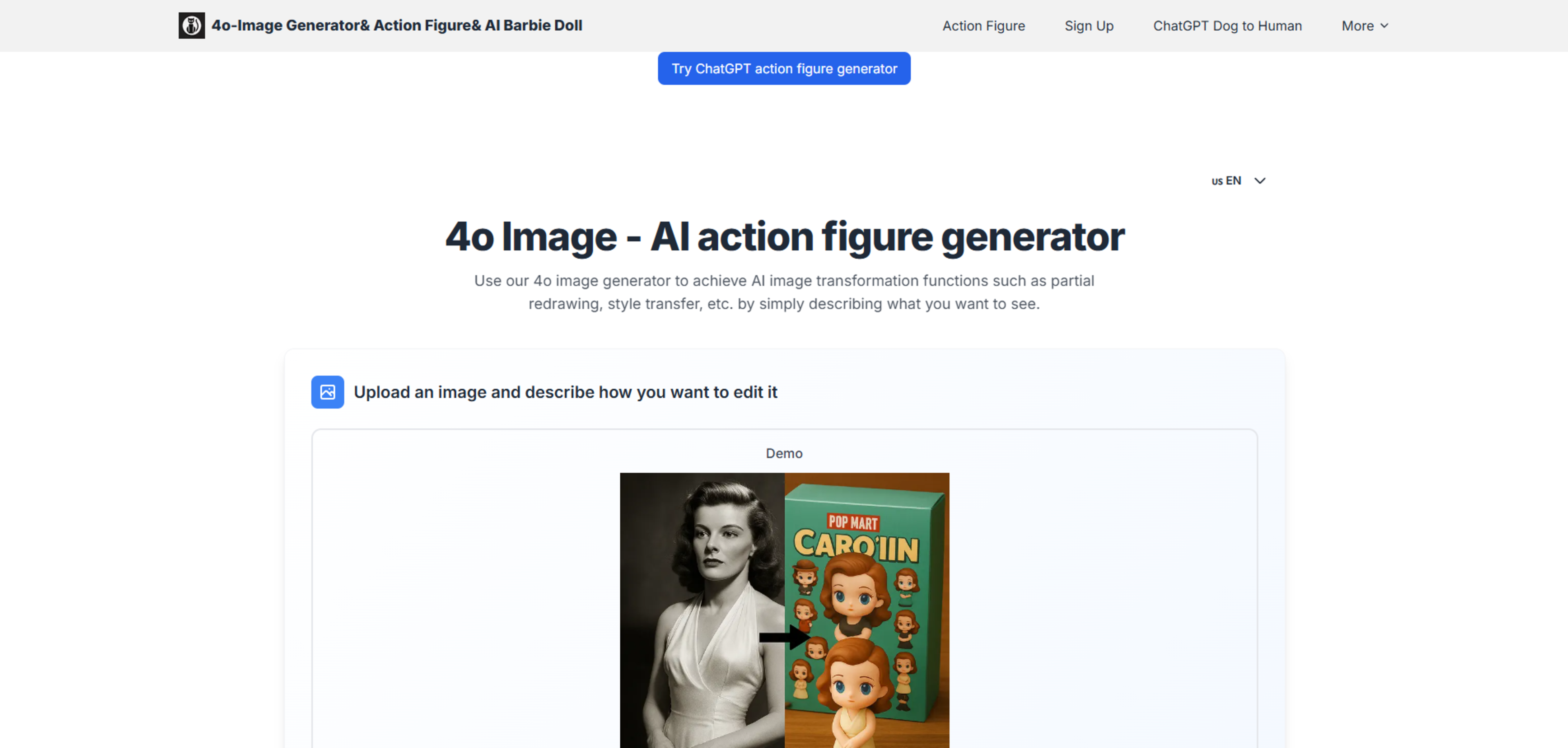
Task: Click 'Upload an image and describe' heading
Action: click(x=566, y=392)
